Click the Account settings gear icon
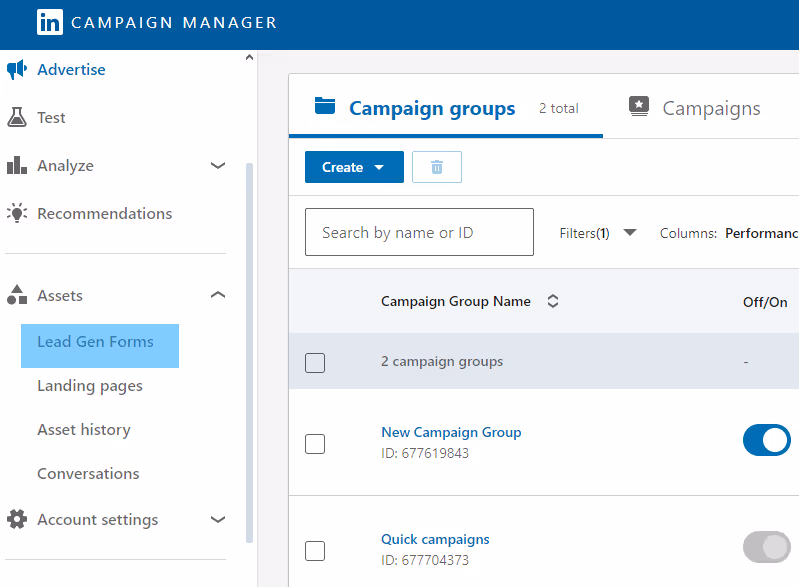The image size is (799, 587). point(17,519)
